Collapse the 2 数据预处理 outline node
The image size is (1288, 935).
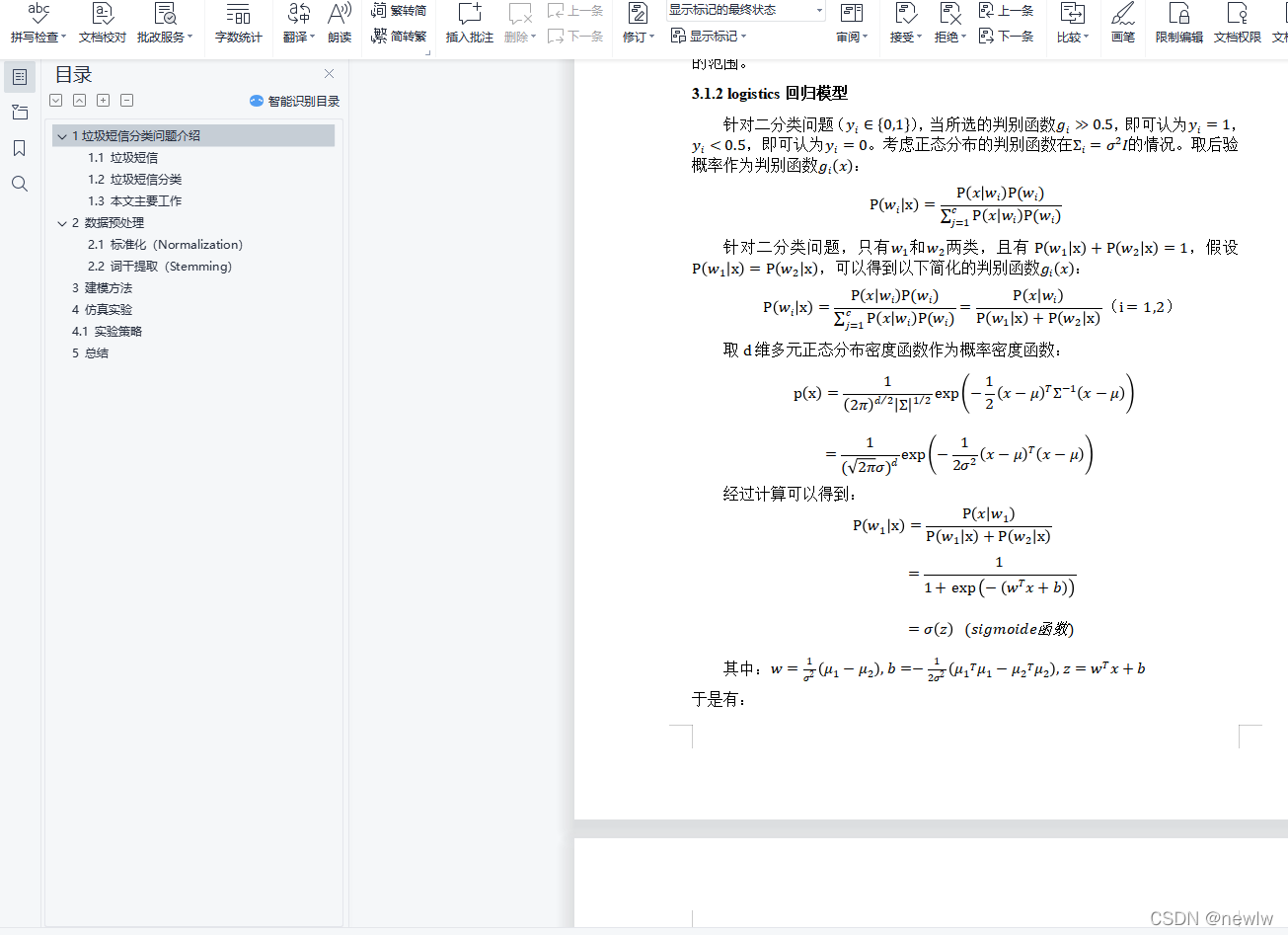point(62,223)
